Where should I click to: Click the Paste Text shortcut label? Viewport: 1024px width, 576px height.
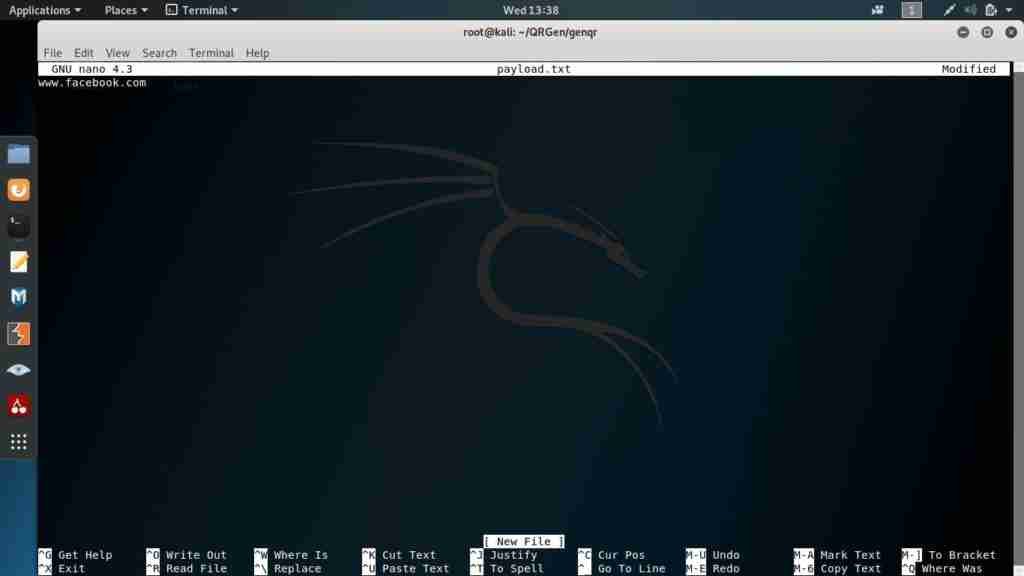pyautogui.click(x=415, y=568)
